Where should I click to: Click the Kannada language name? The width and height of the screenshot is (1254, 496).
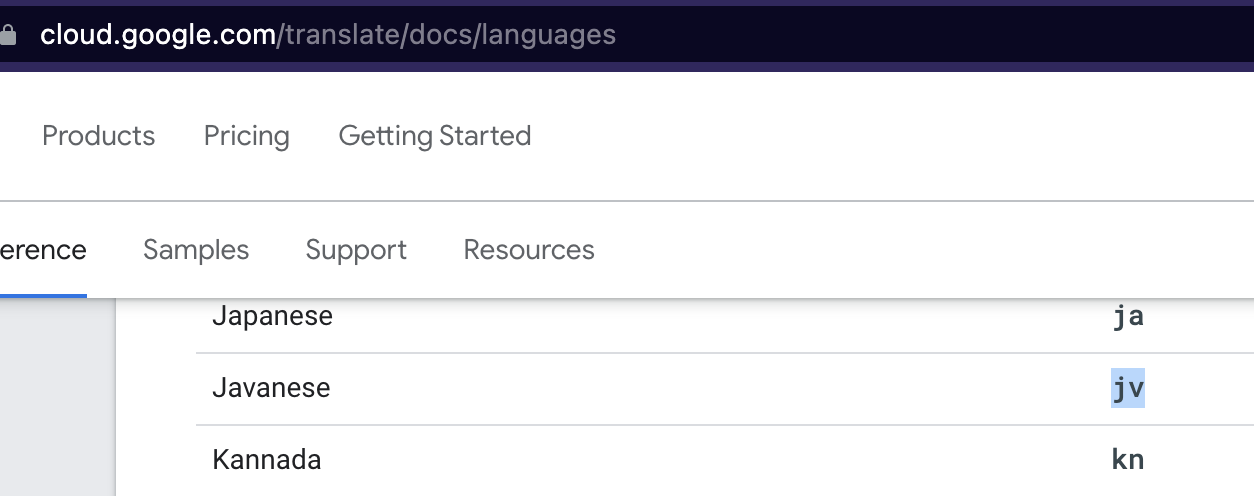[x=267, y=460]
